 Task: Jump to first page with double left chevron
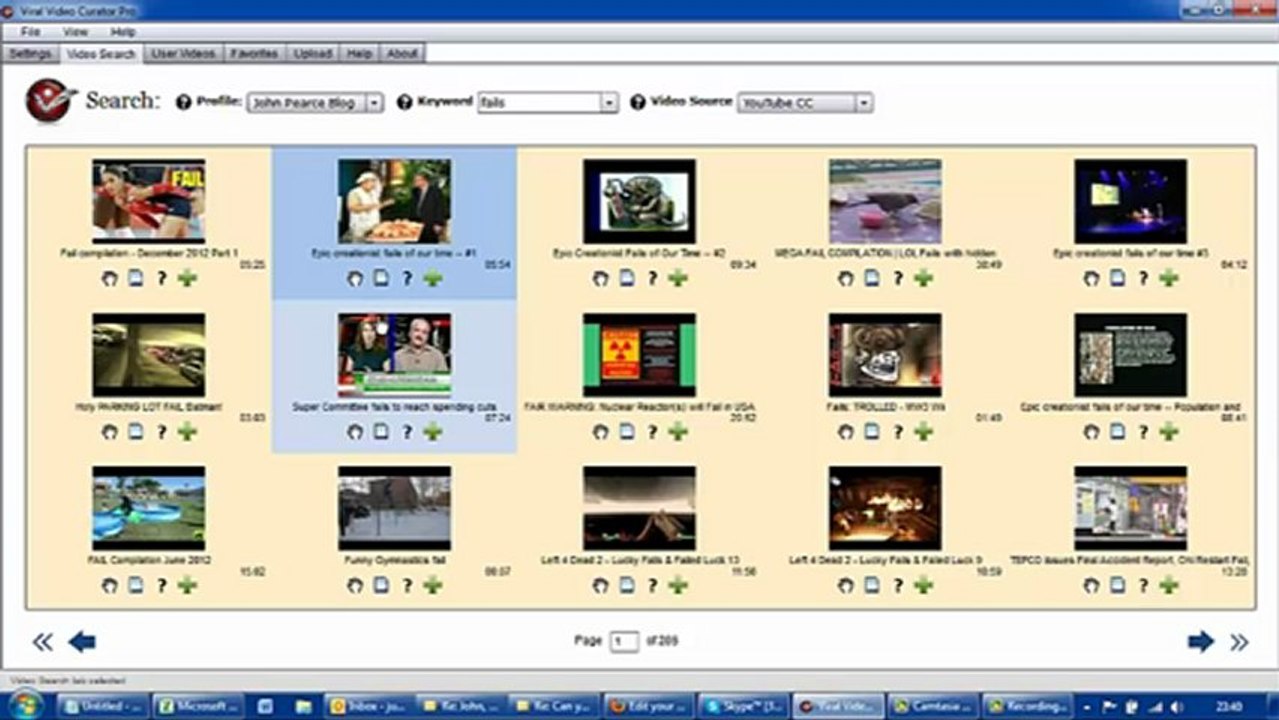click(x=42, y=641)
